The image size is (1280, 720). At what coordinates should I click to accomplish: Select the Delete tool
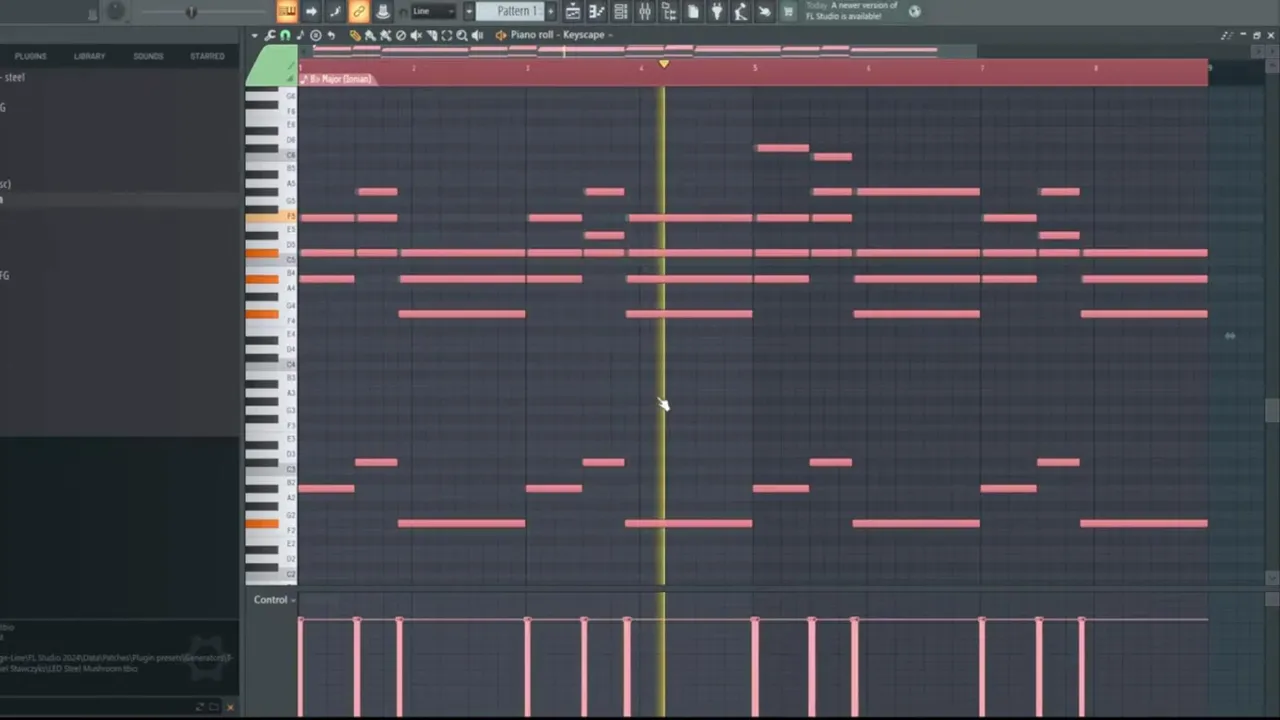tap(401, 35)
